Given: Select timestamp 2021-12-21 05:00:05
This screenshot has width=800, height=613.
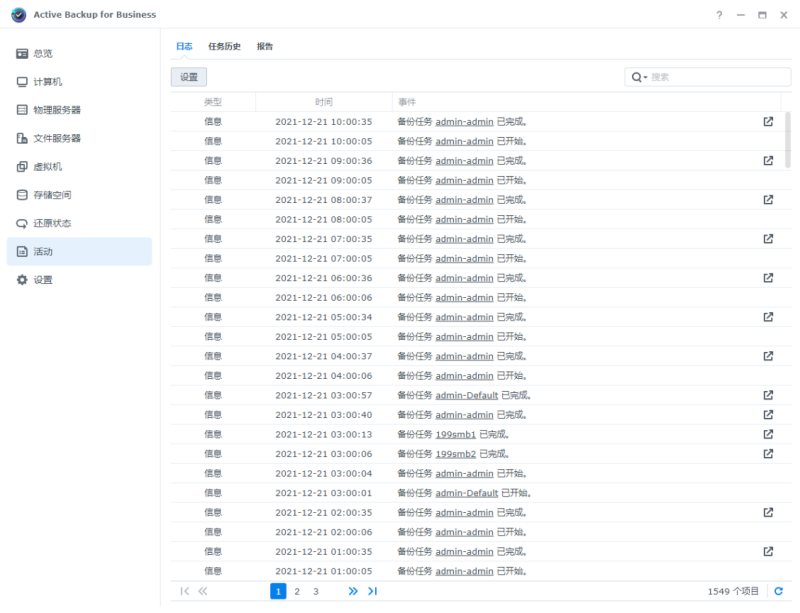Looking at the screenshot, I should pyautogui.click(x=323, y=336).
